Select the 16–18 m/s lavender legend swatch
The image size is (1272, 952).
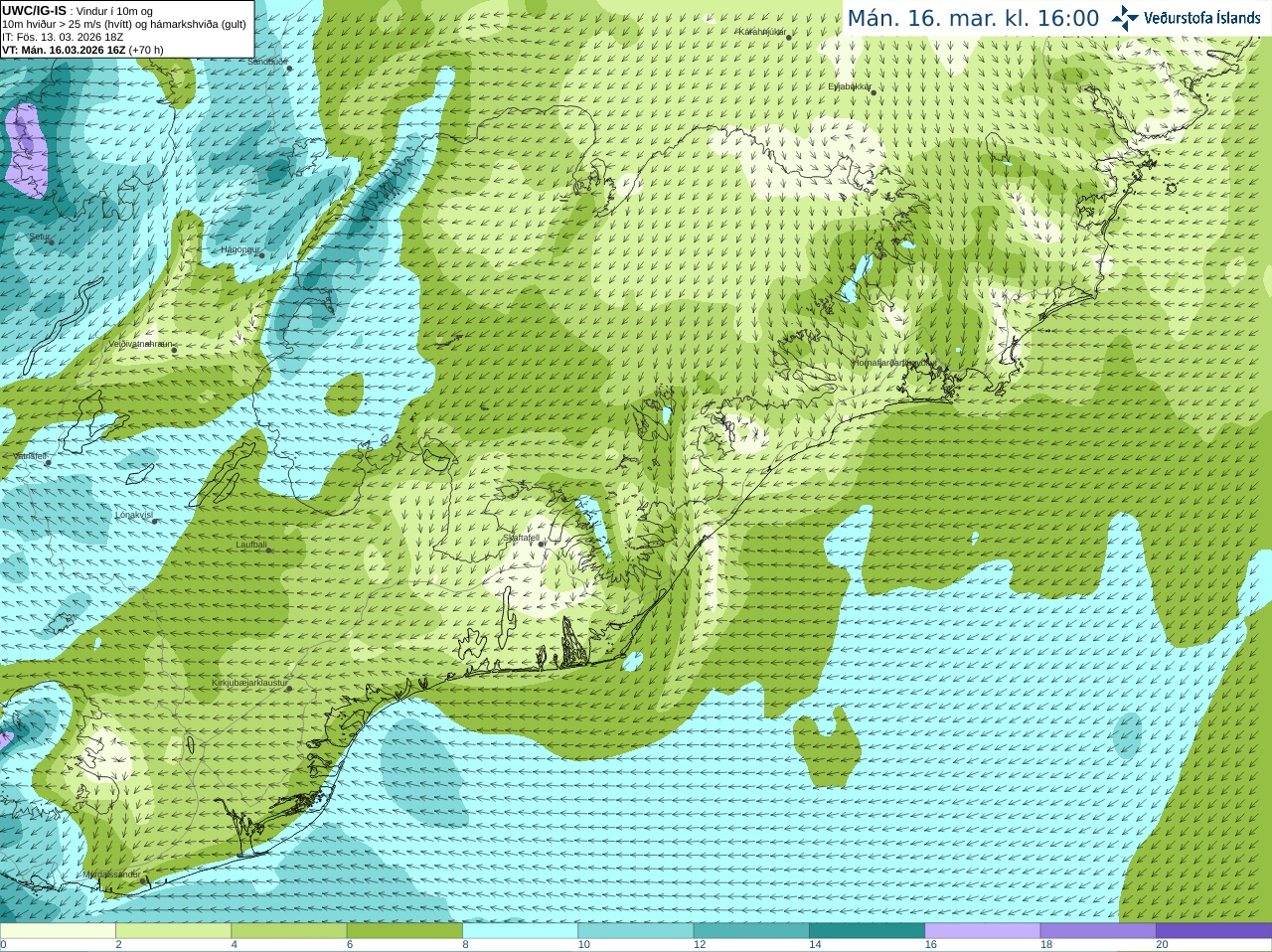click(983, 931)
